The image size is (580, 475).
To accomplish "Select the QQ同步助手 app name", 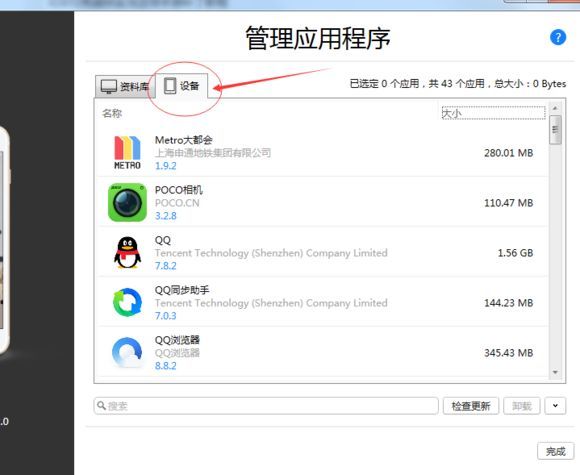I will click(182, 290).
